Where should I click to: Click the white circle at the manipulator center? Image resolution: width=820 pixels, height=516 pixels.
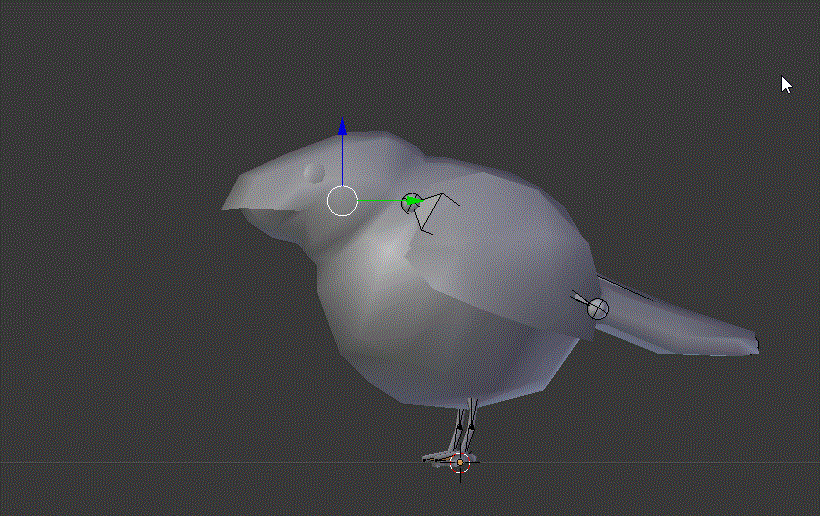click(x=343, y=201)
